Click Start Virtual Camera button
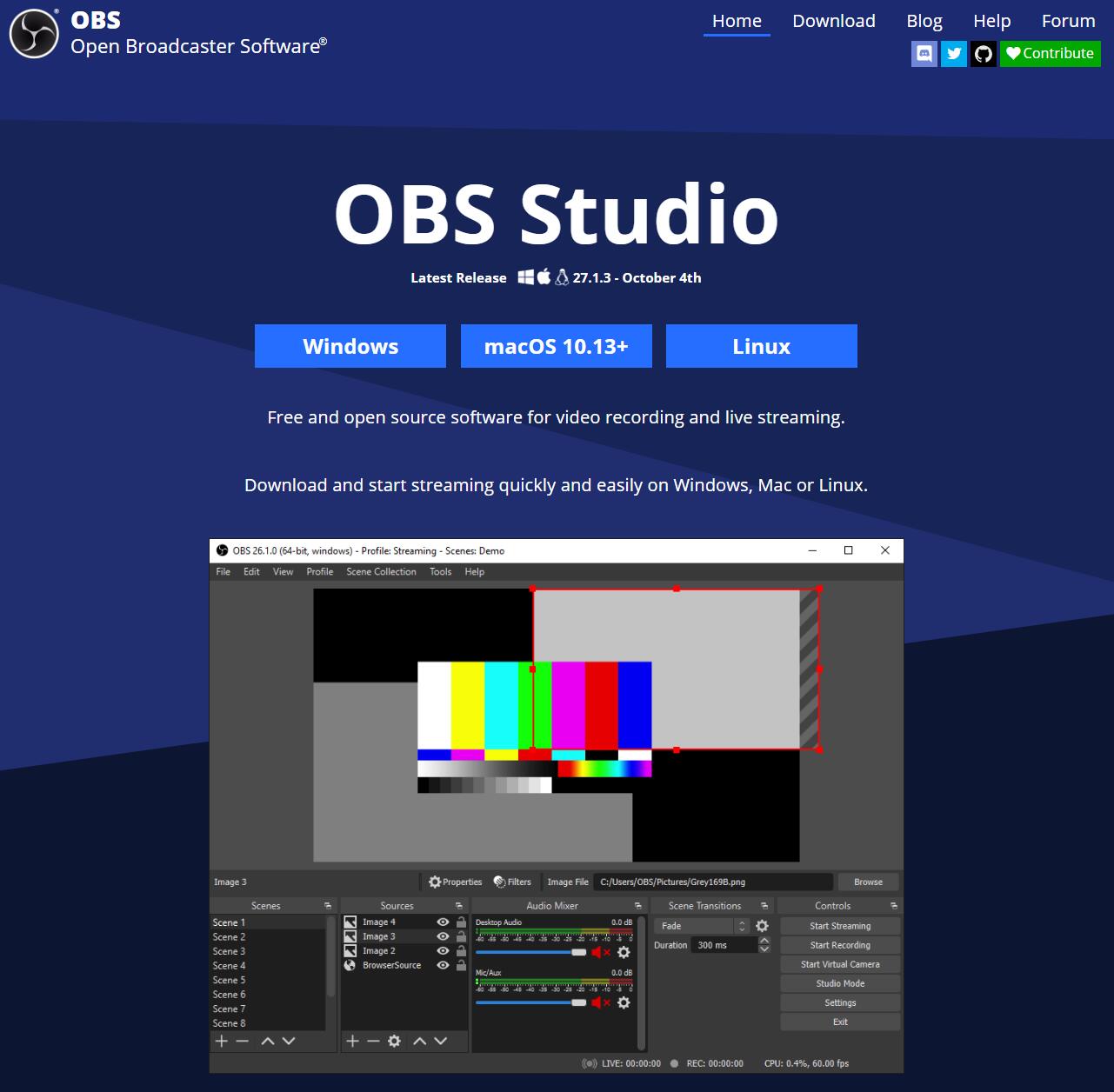The height and width of the screenshot is (1092, 1114). [840, 964]
